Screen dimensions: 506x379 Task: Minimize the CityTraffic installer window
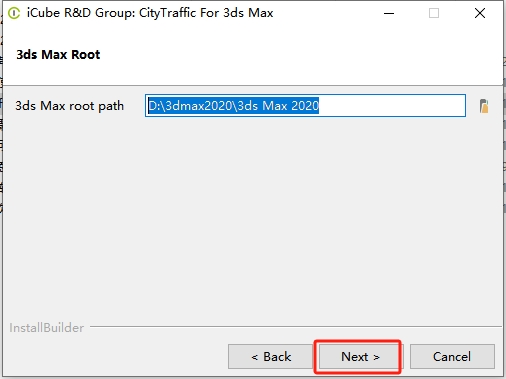[389, 13]
